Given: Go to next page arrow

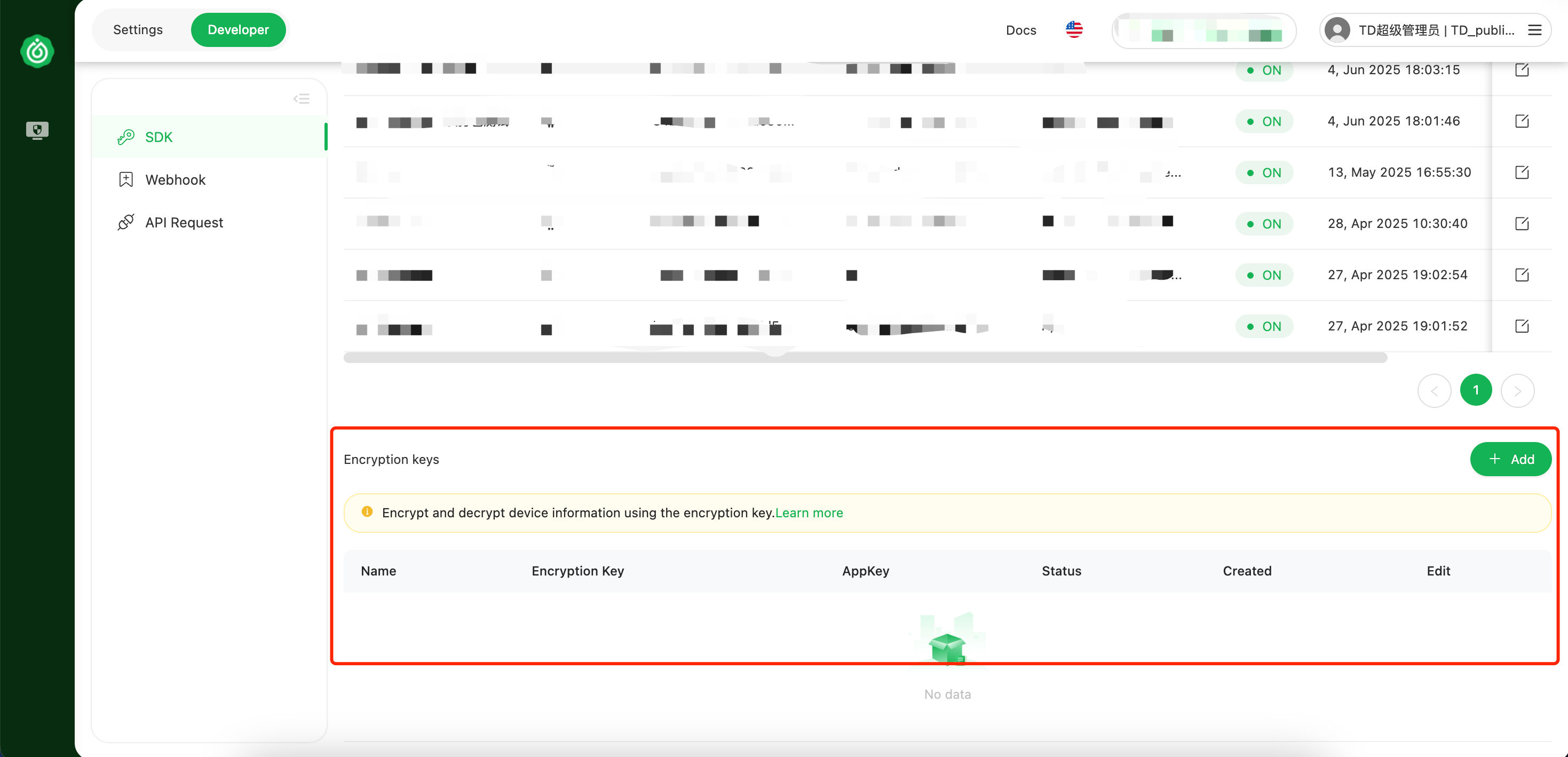Looking at the screenshot, I should tap(1517, 390).
